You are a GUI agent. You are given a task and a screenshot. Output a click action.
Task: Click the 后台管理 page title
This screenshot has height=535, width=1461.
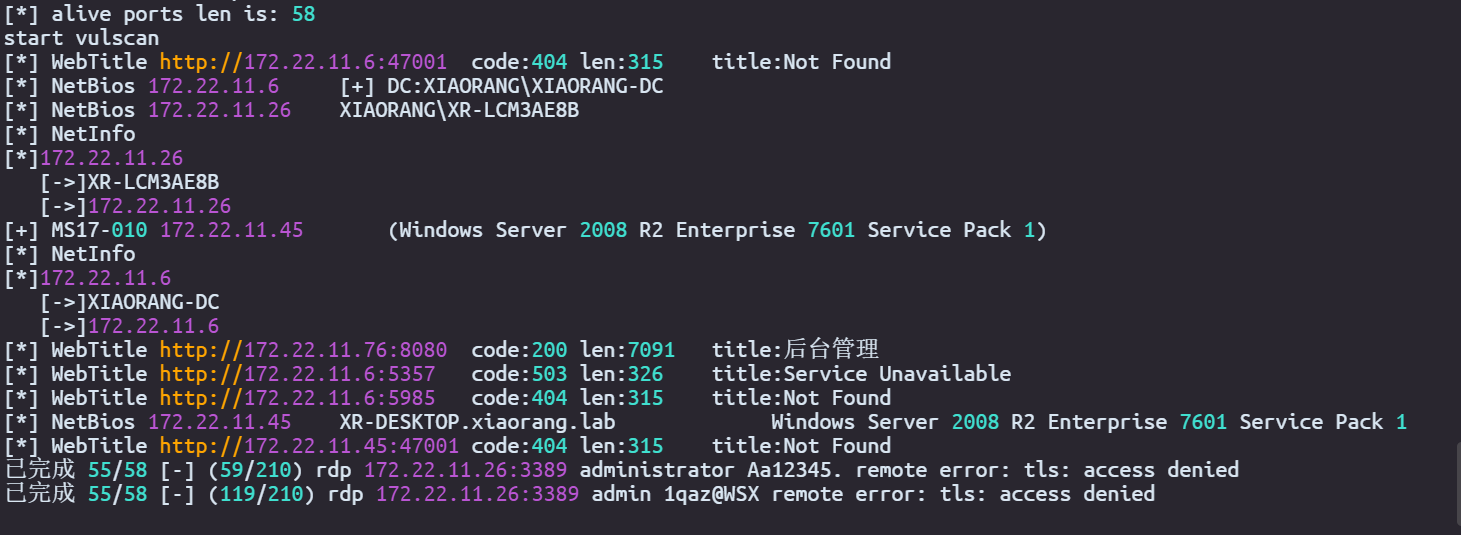click(831, 350)
